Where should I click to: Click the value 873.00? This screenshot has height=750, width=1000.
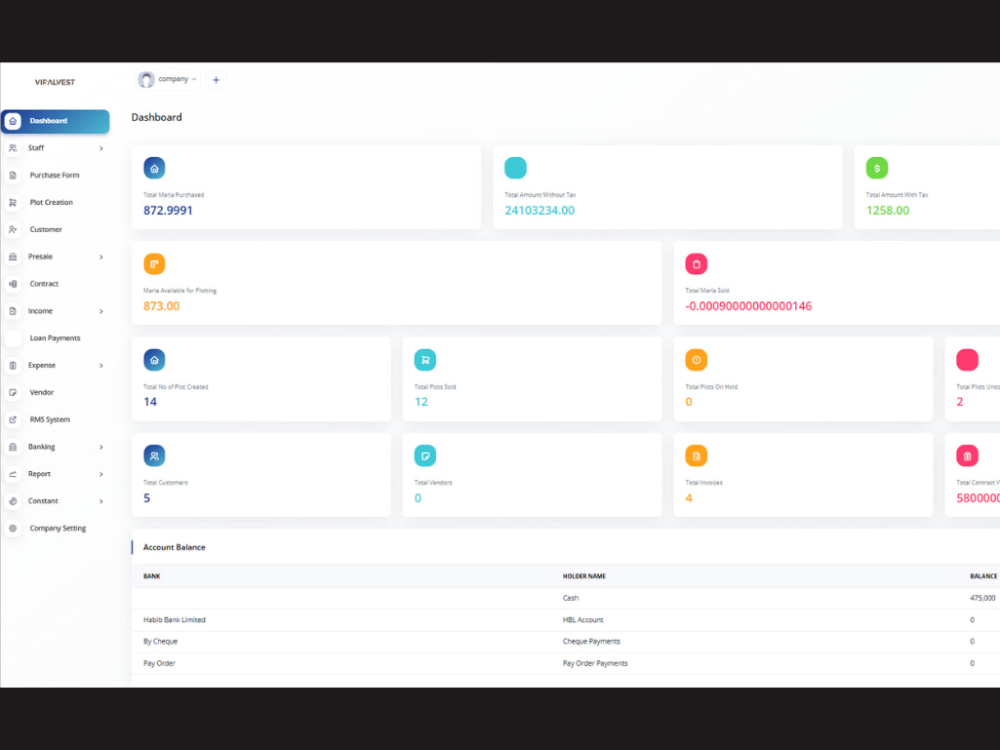(161, 306)
